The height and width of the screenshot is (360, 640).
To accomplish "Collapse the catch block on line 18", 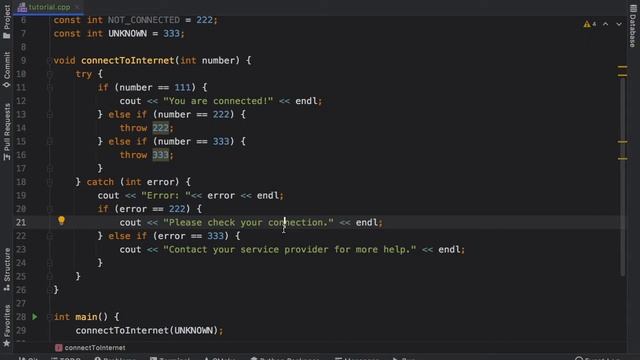I will 50,182.
